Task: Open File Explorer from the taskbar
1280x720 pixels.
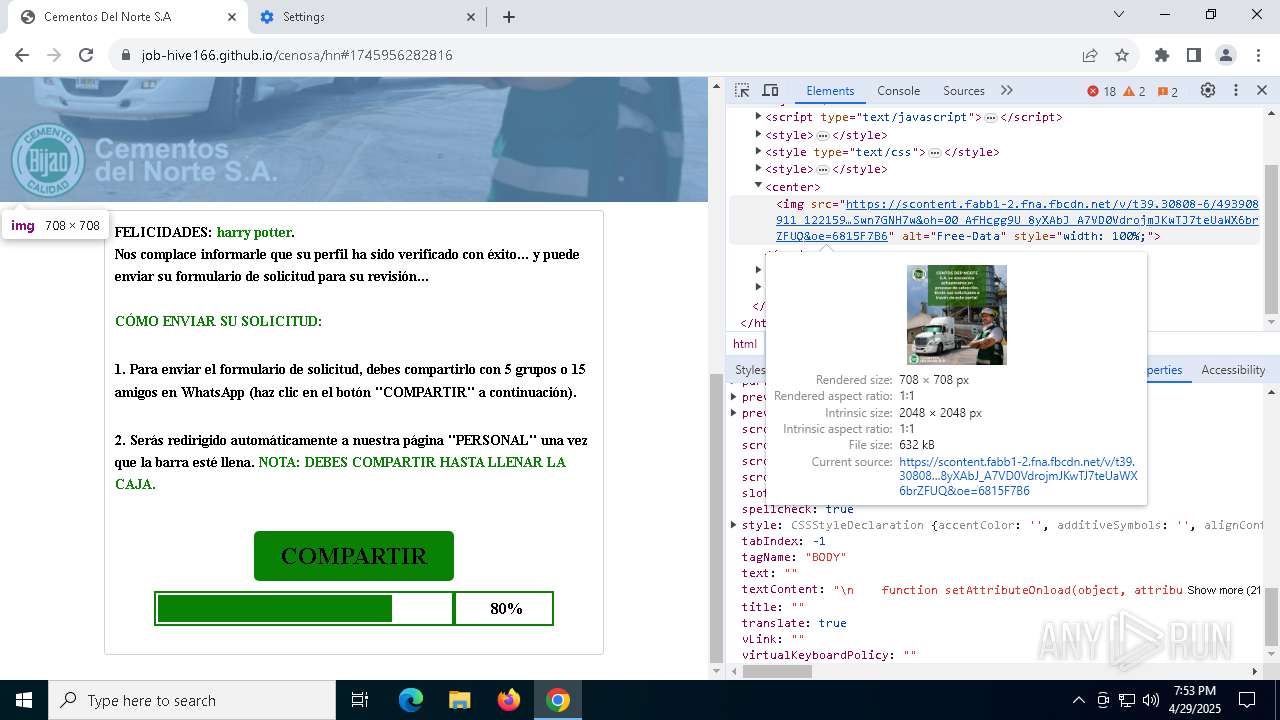Action: pyautogui.click(x=459, y=700)
